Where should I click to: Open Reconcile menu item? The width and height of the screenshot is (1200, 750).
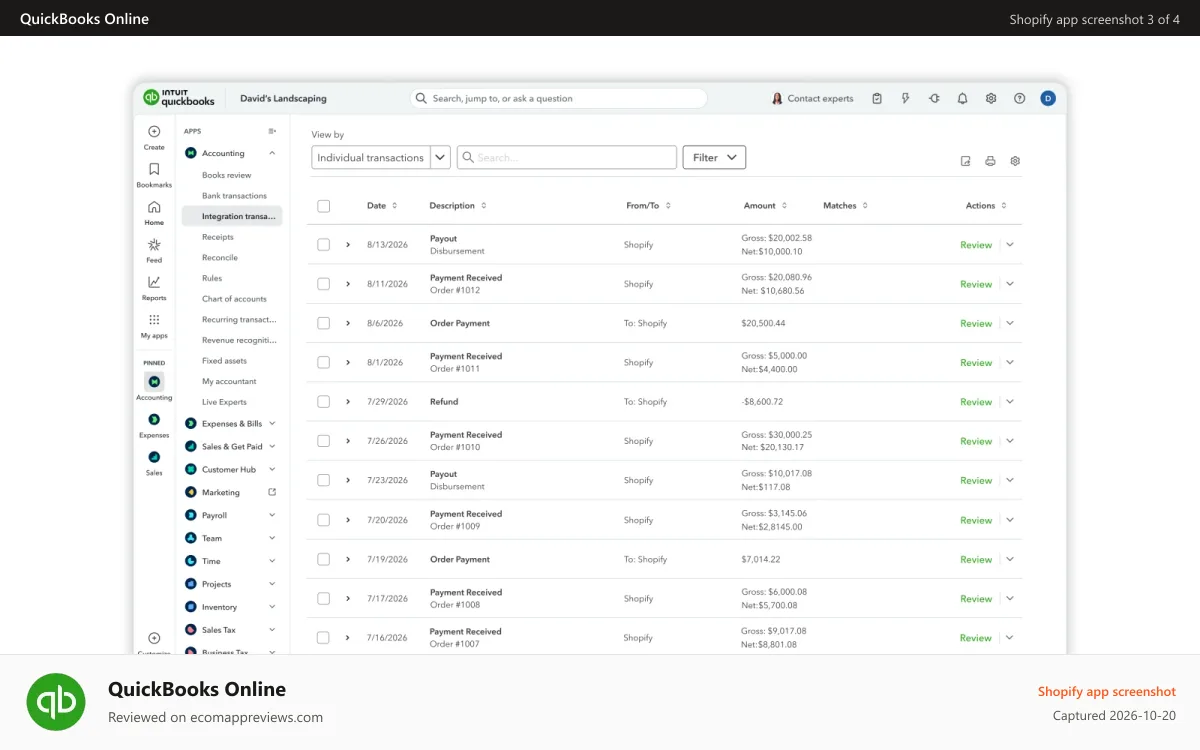220,258
